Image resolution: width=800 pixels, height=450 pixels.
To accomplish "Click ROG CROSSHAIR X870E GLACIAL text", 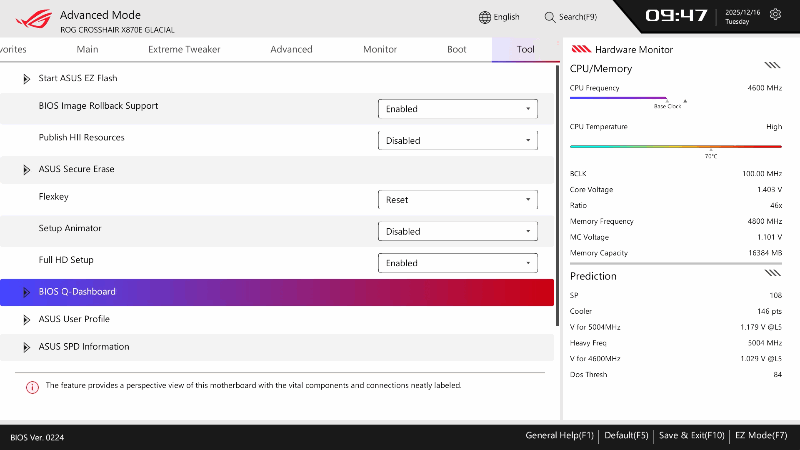I will coord(117,30).
